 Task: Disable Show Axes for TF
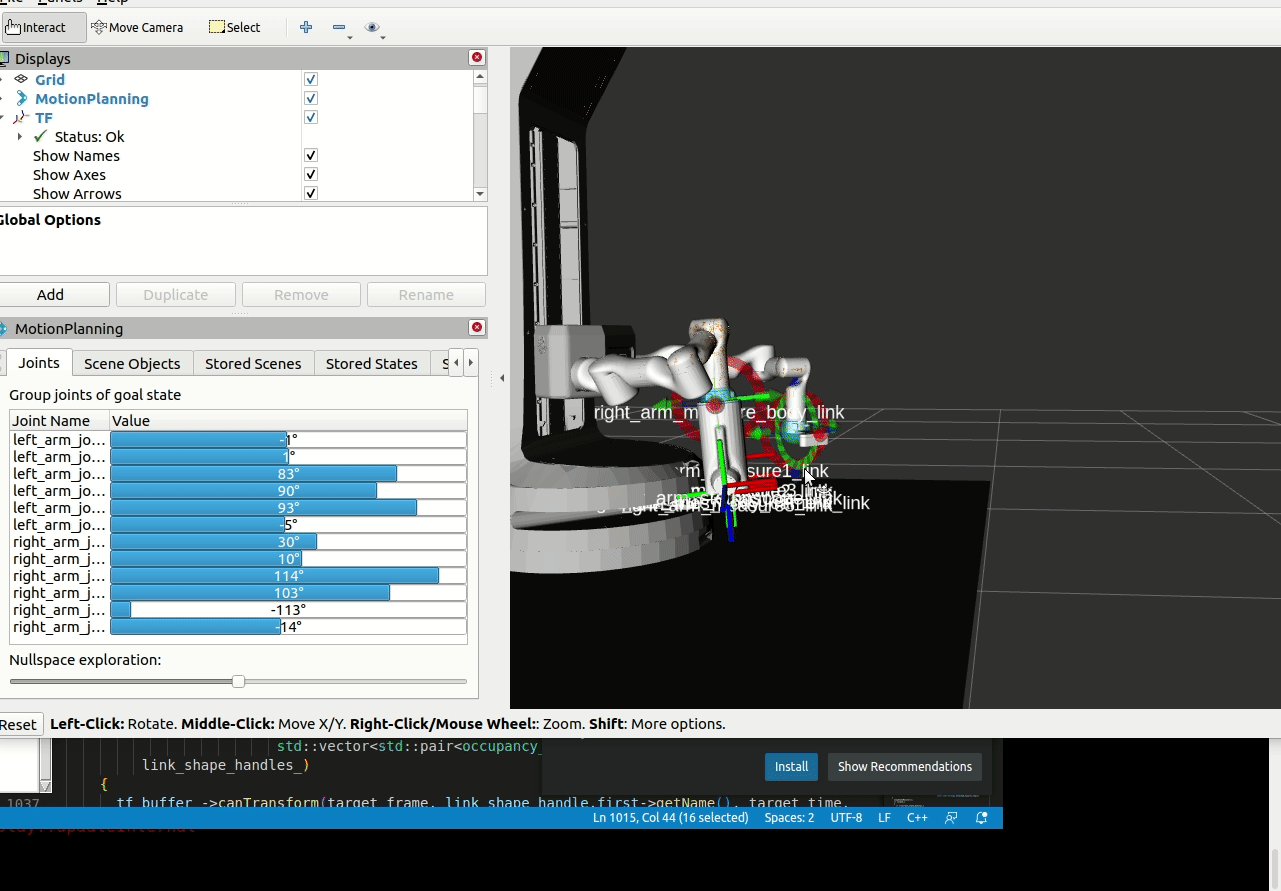[310, 174]
